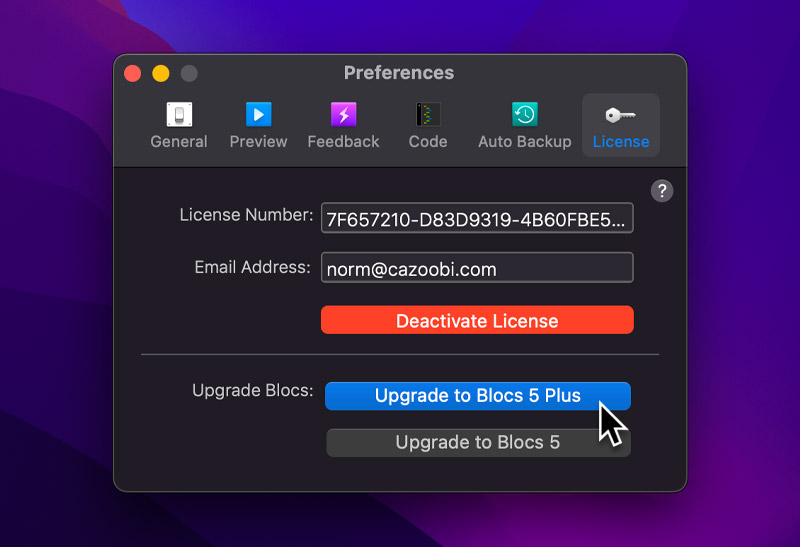Click the License Number label

246,215
